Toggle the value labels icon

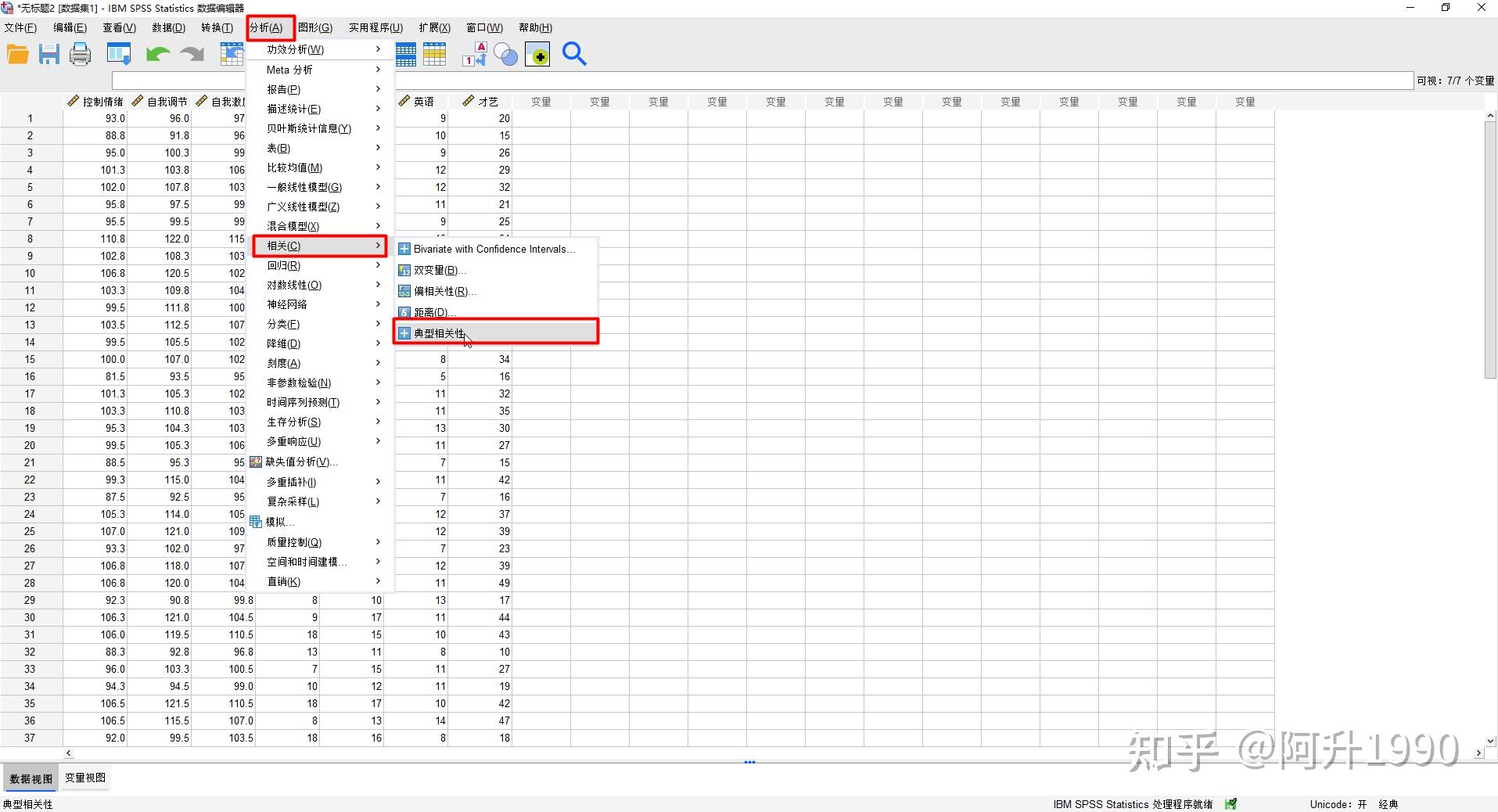(x=475, y=54)
